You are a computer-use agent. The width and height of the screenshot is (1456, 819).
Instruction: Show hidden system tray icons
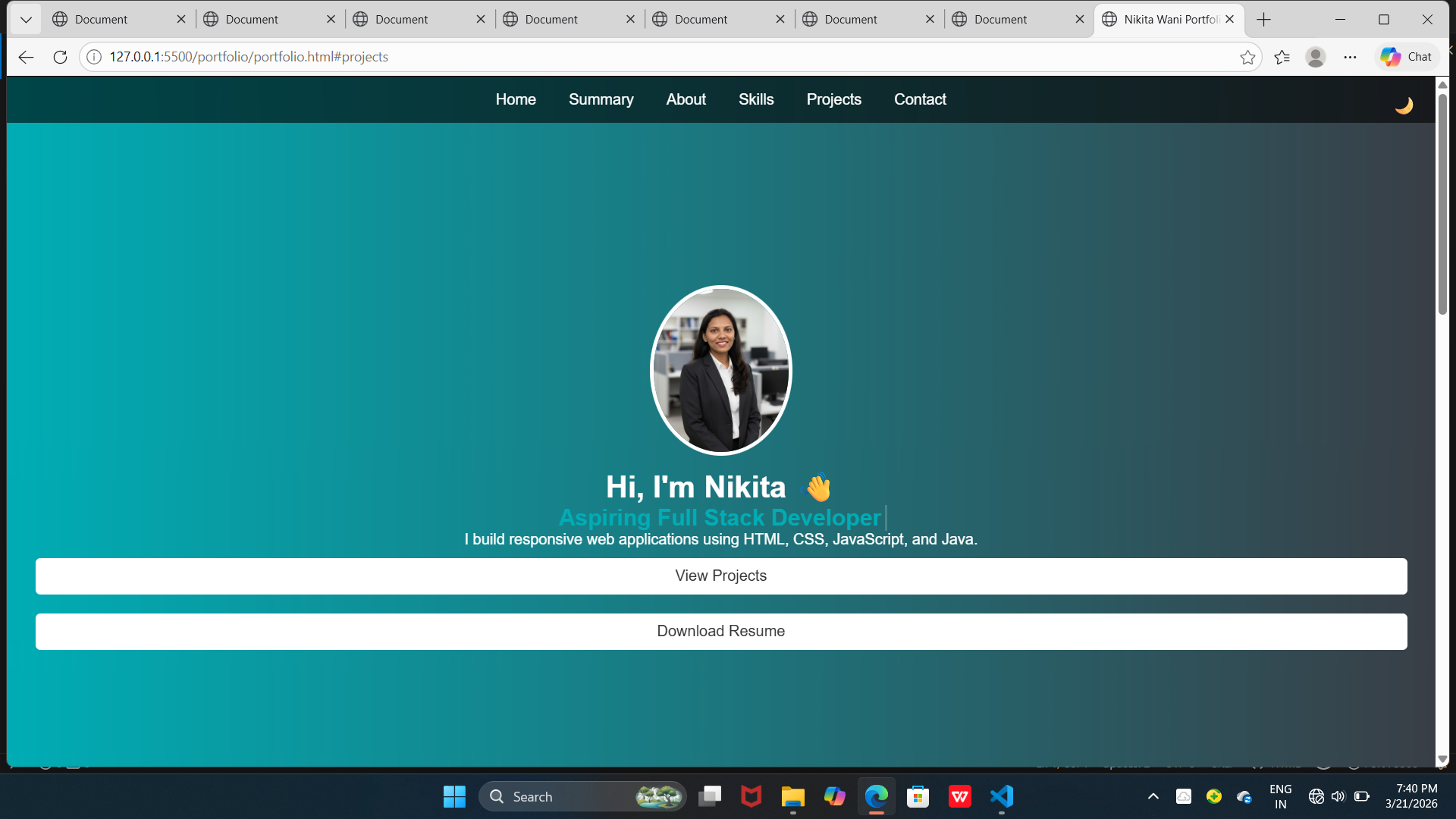[1153, 796]
